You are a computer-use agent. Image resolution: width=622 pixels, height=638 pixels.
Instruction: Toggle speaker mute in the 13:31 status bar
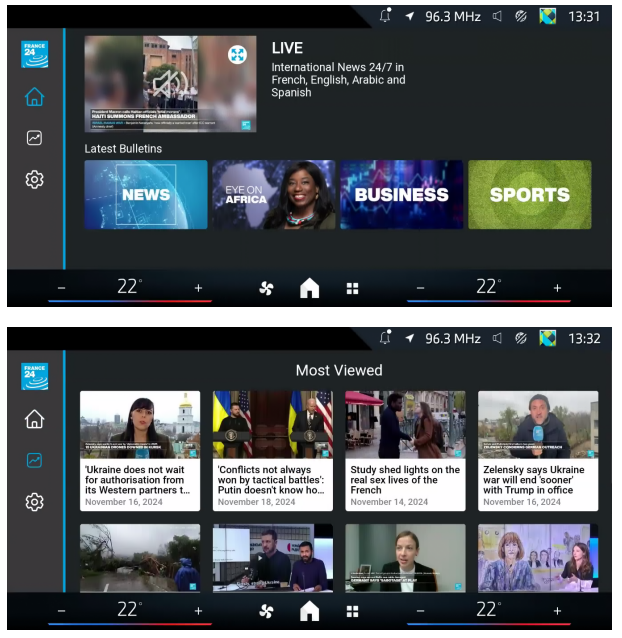click(497, 16)
